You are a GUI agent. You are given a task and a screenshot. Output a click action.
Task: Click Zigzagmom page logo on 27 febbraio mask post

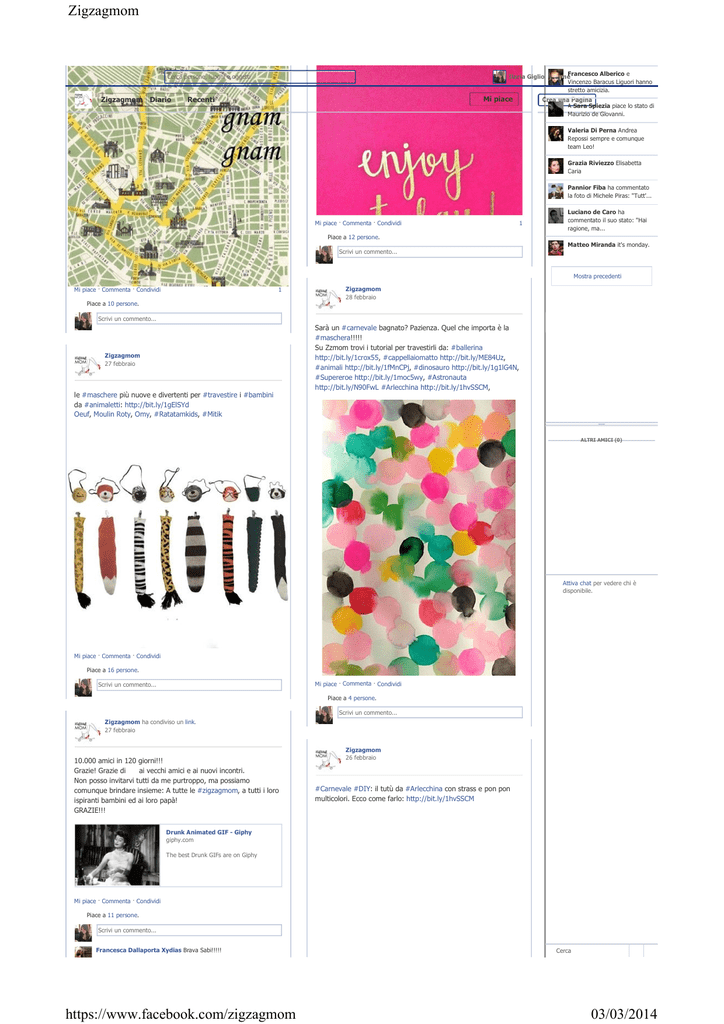click(x=84, y=364)
